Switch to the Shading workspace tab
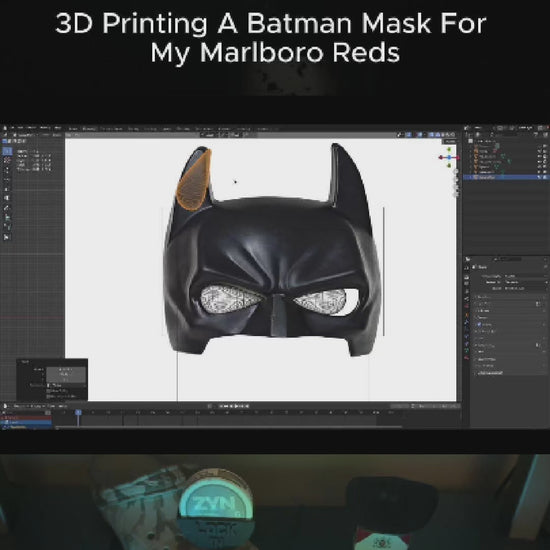 pos(166,129)
